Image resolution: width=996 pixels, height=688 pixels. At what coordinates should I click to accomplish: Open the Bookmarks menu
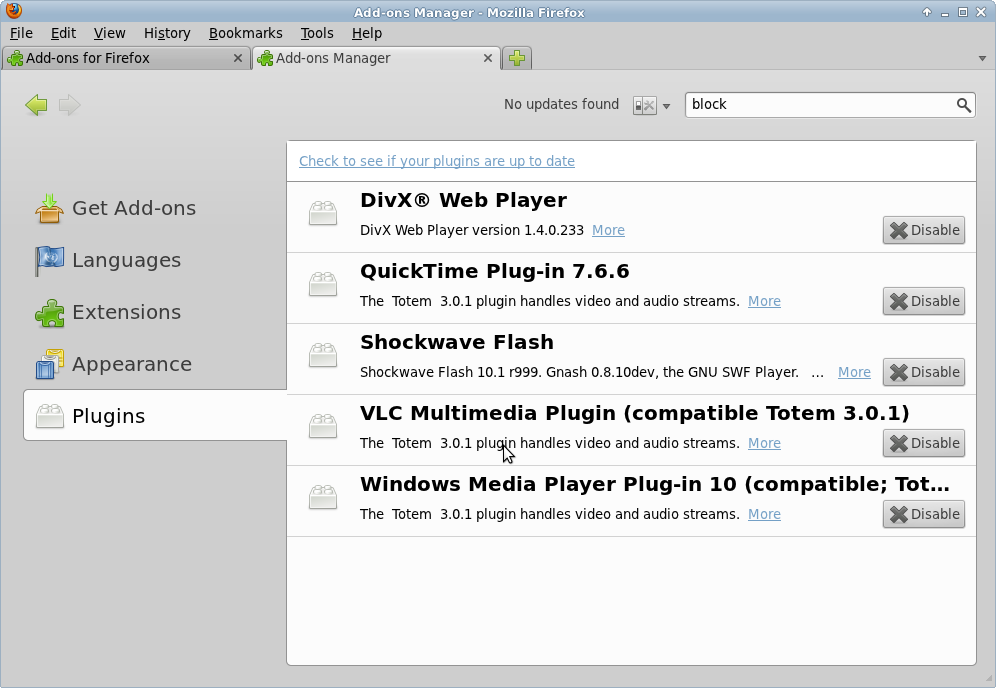[x=246, y=33]
